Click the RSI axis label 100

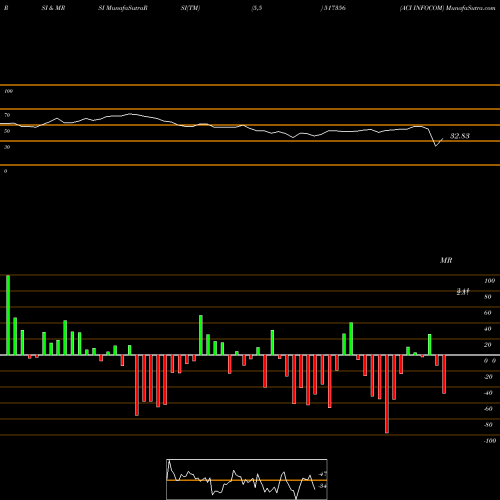[9, 91]
